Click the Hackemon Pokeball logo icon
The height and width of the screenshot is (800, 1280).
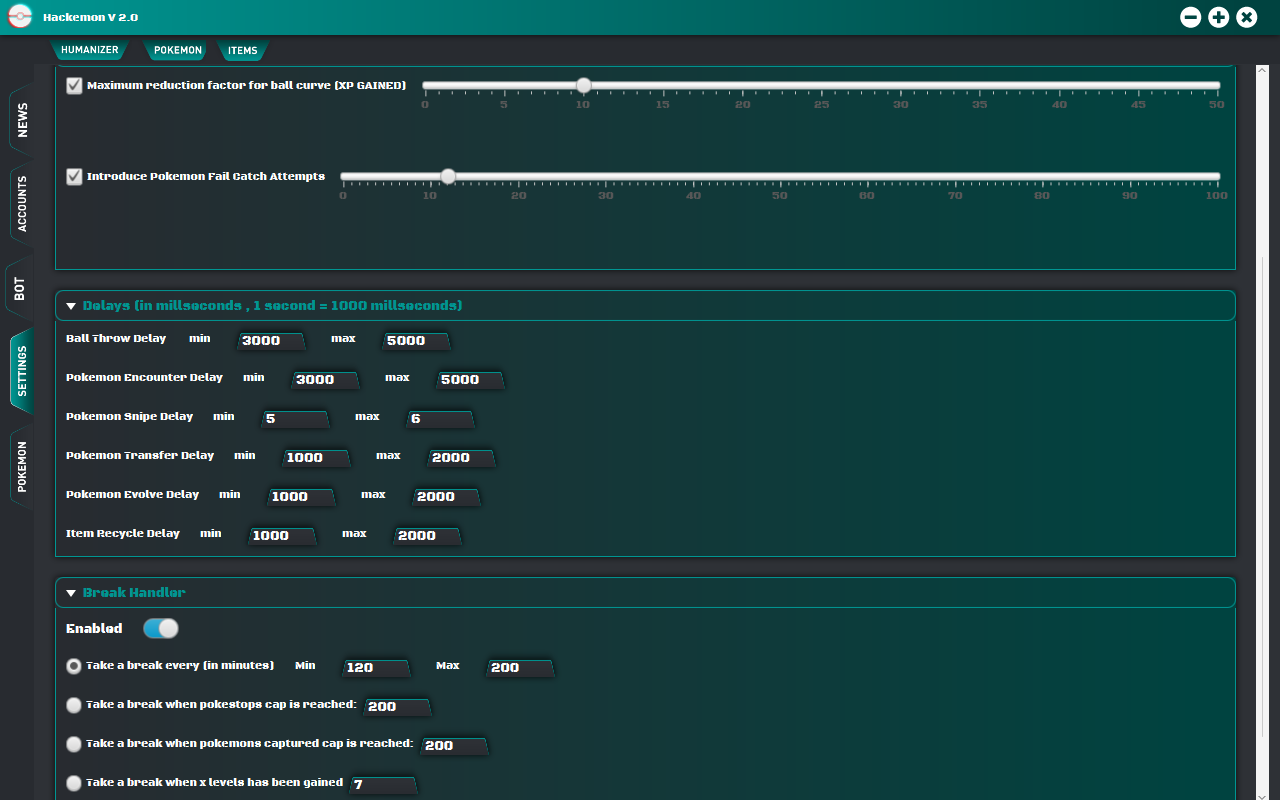pos(20,17)
